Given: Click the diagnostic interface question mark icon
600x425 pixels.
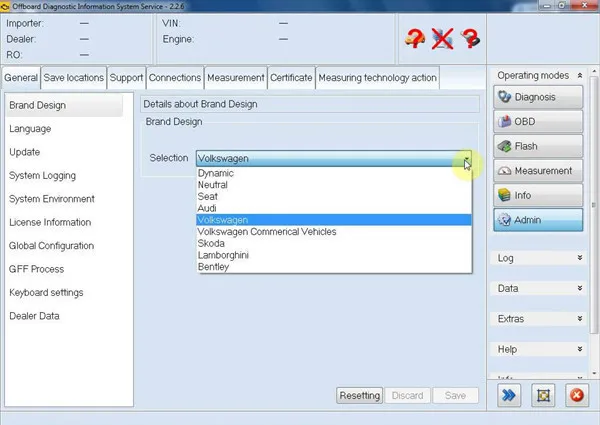Looking at the screenshot, I should 470,38.
